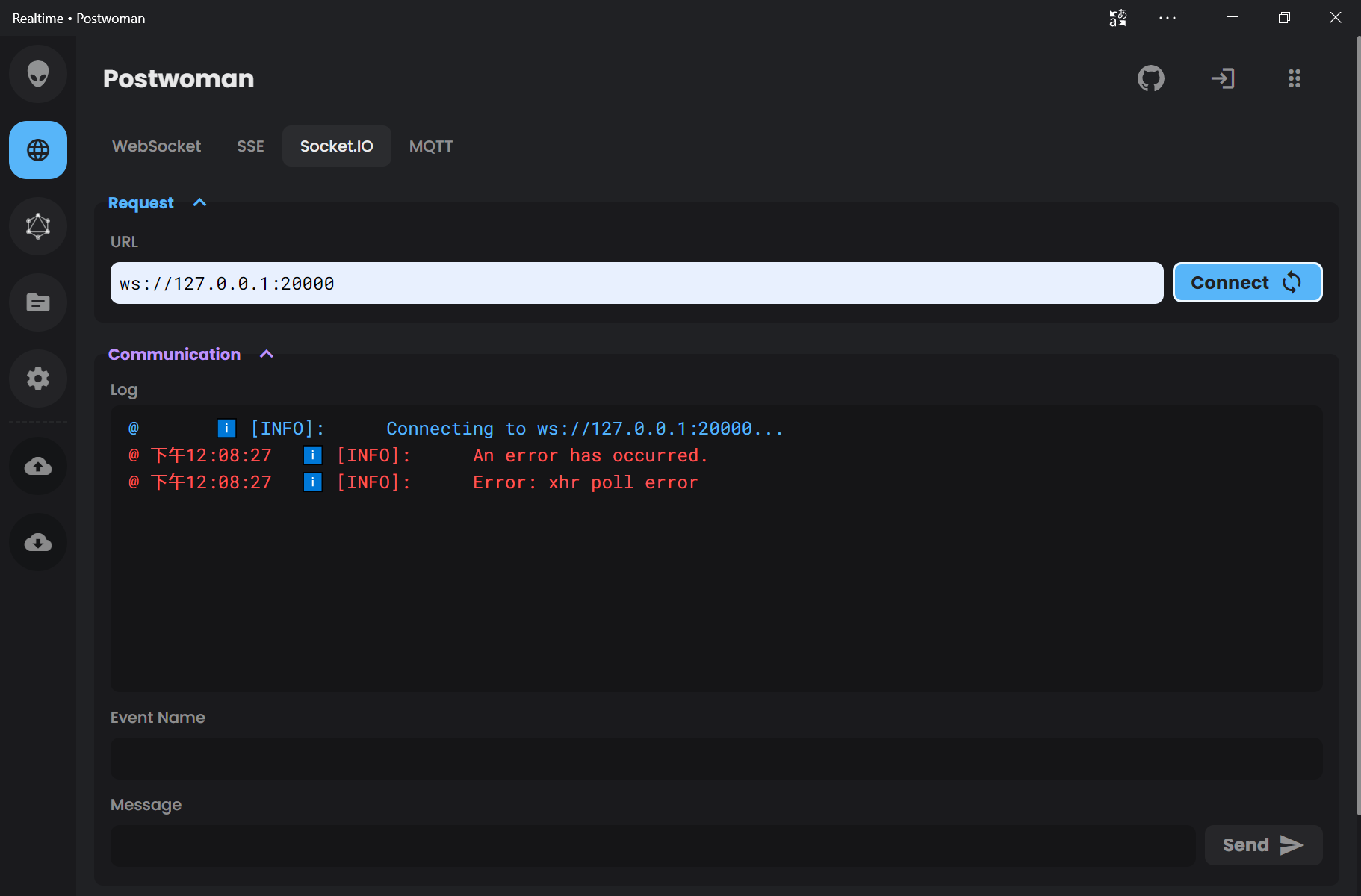Restore down the Postwoman window
The width and height of the screenshot is (1361, 896).
1284,18
